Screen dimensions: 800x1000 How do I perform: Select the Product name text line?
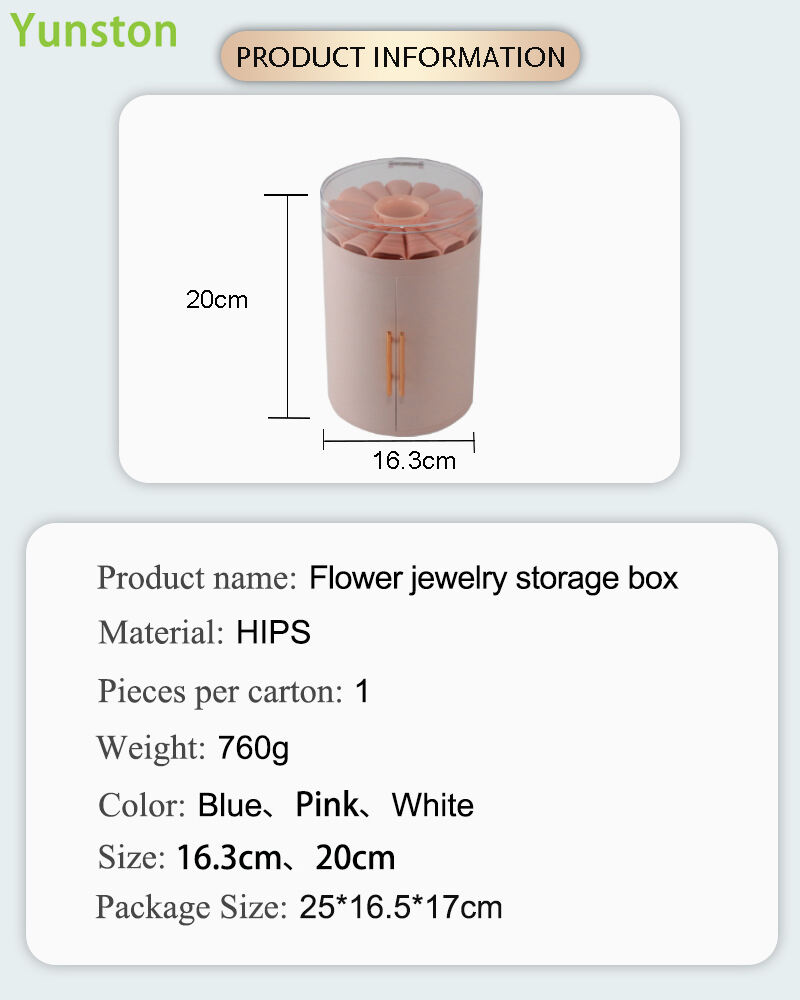point(387,578)
